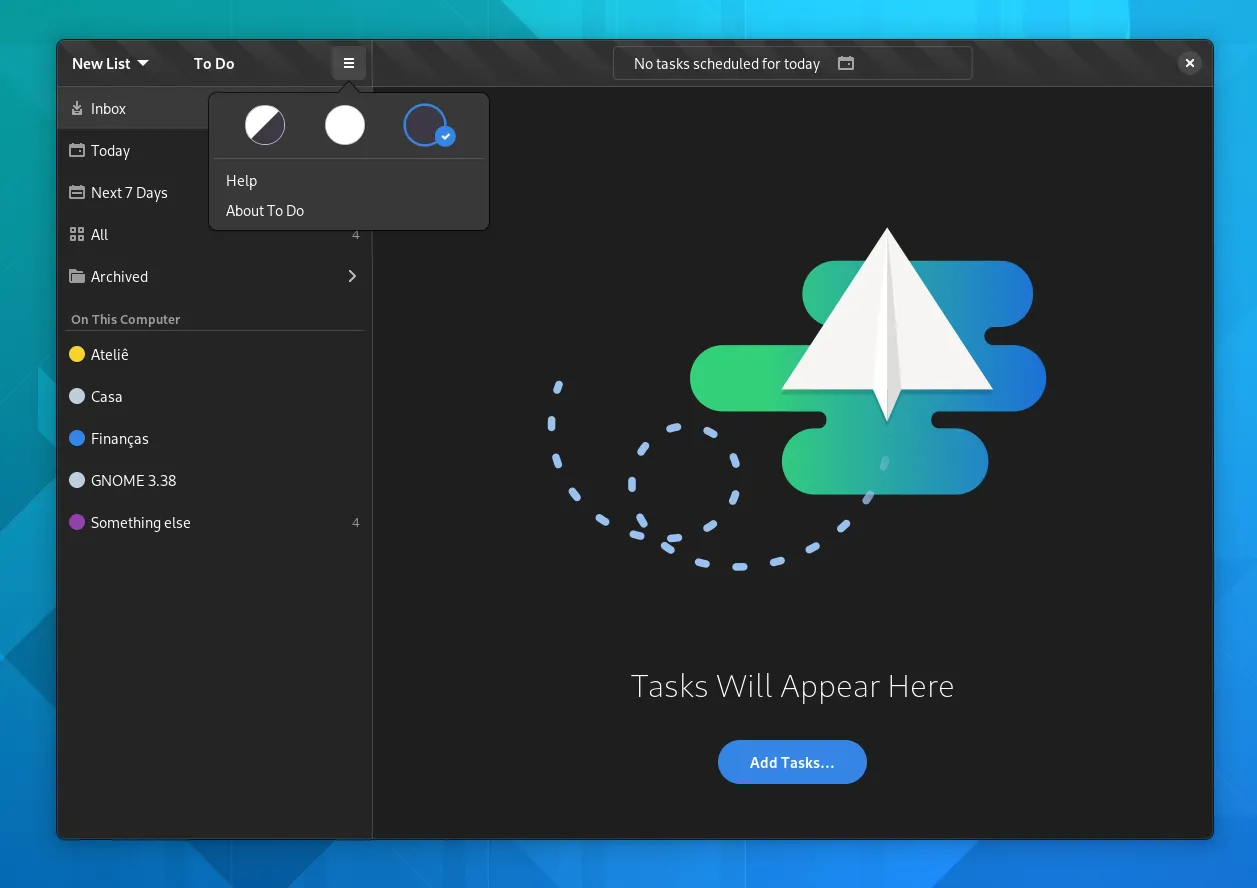
Task: Click the gray color dot beside GNOME 3.38
Action: point(77,481)
